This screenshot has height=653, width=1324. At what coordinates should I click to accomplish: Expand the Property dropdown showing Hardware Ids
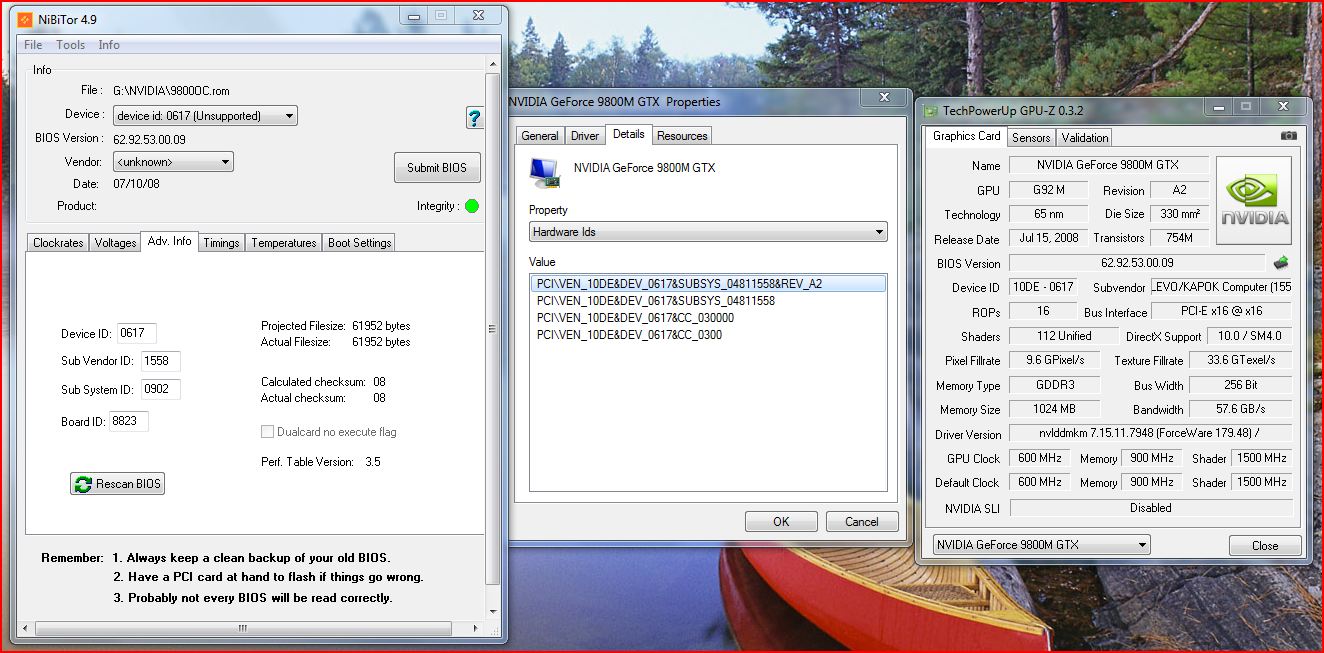(708, 232)
